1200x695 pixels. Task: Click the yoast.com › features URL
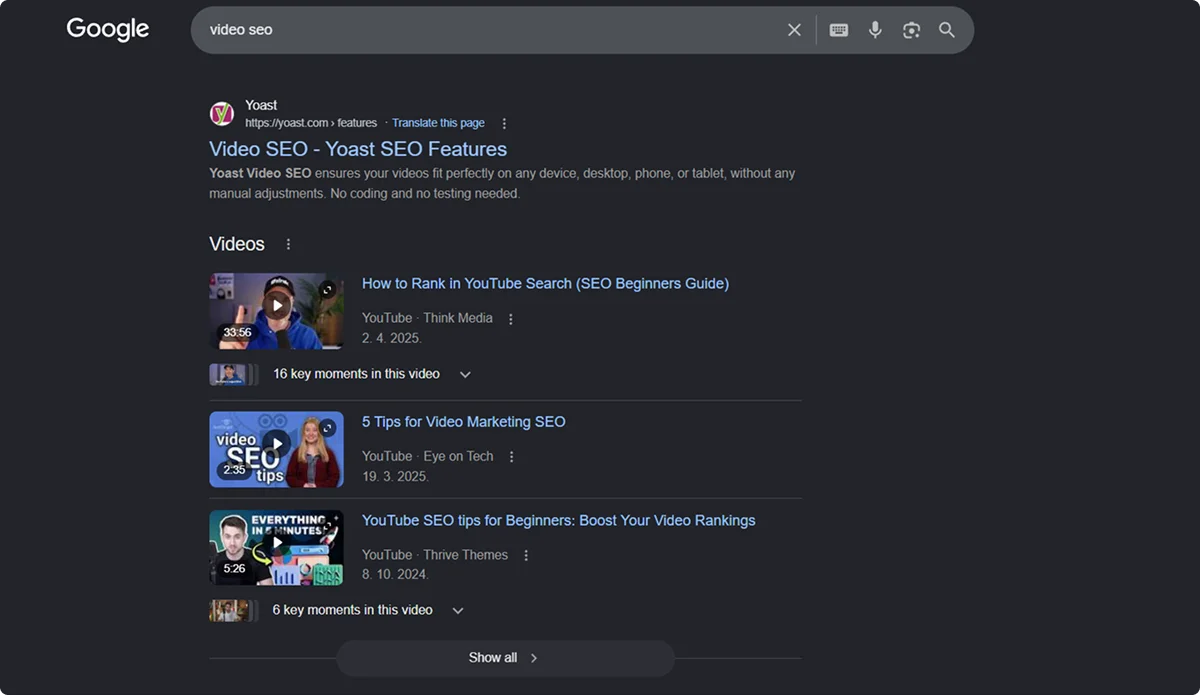[x=311, y=123]
